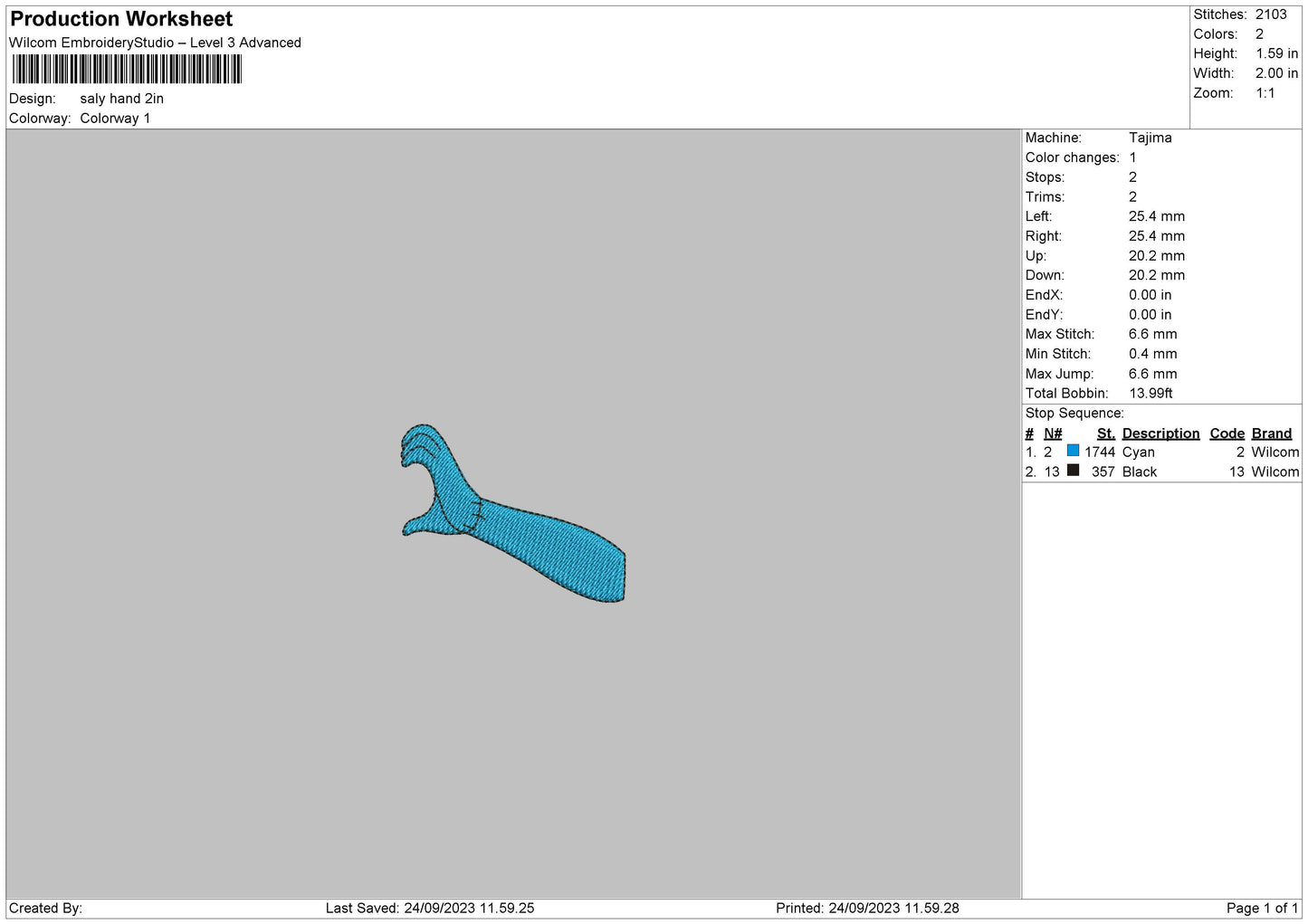Click the 'EndY:' label
The width and height of the screenshot is (1308, 924).
(x=1044, y=315)
